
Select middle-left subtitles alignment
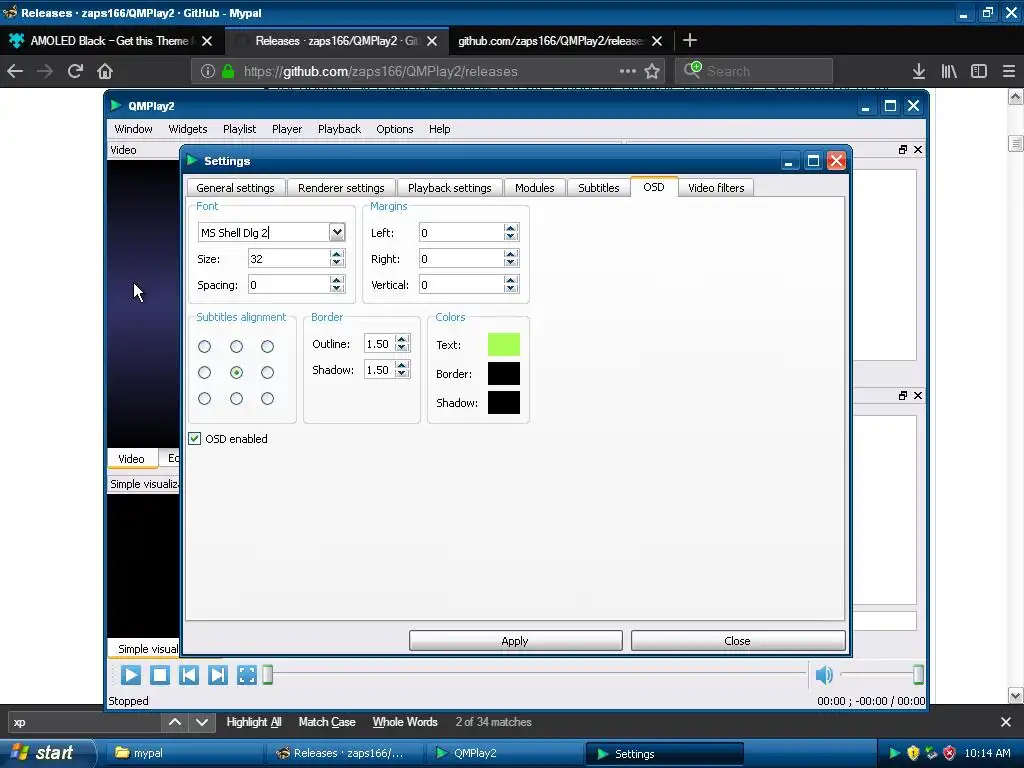click(204, 373)
